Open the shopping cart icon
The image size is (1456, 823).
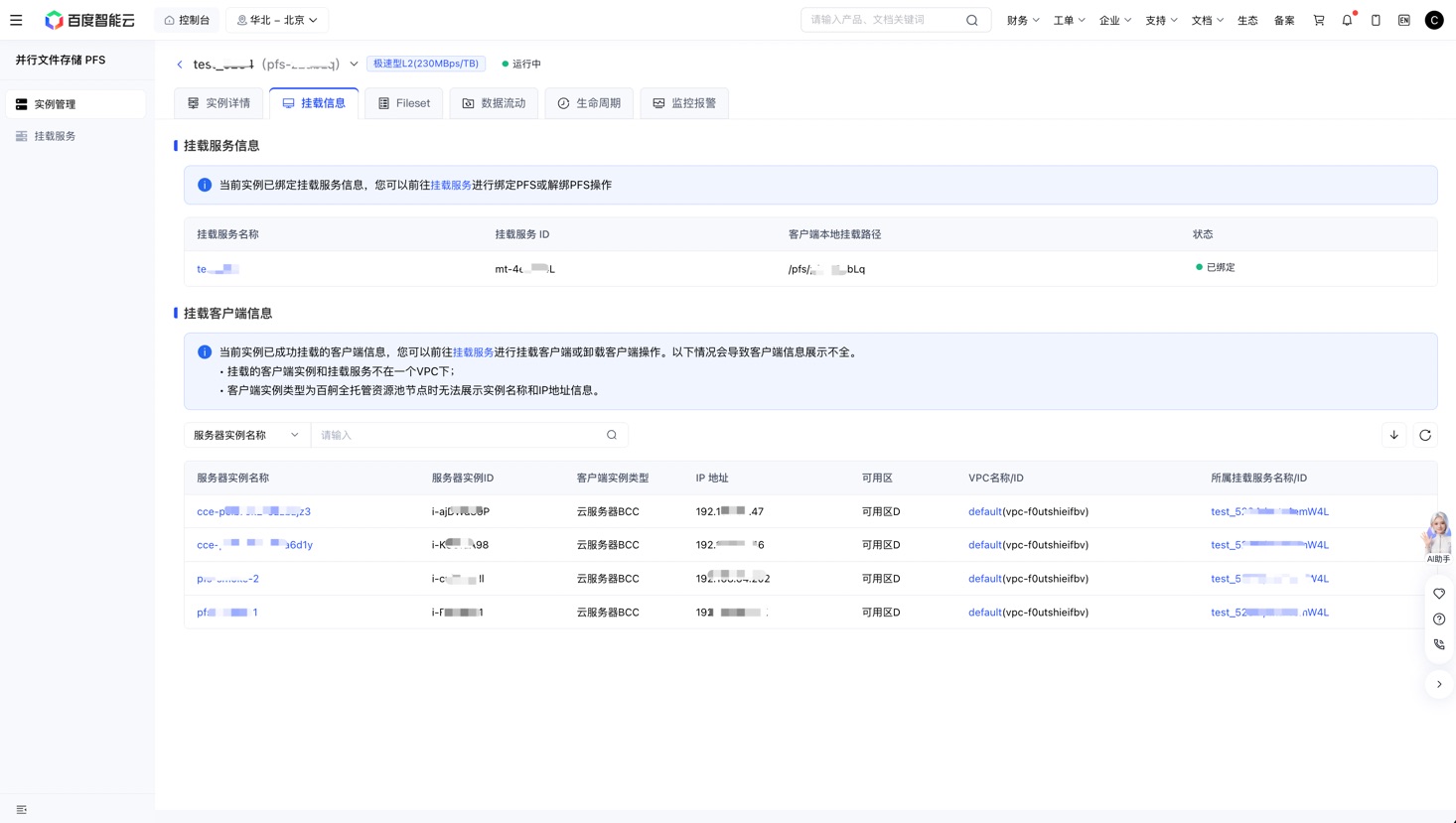pyautogui.click(x=1319, y=20)
